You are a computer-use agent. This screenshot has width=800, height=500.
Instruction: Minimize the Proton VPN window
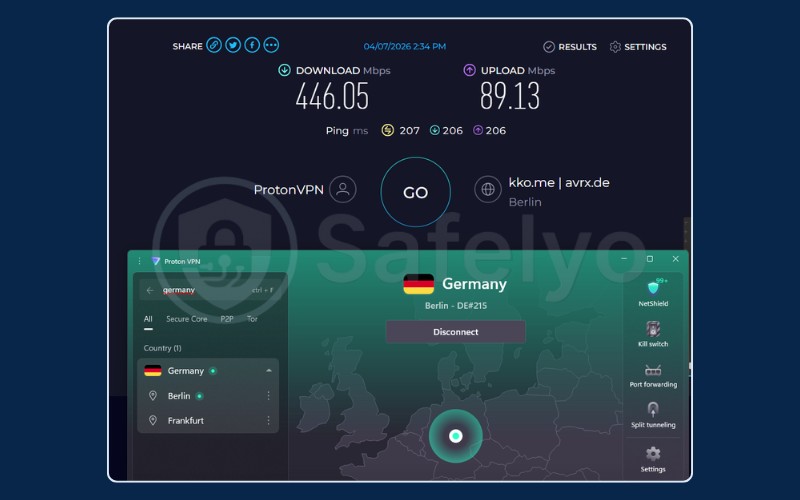624,259
